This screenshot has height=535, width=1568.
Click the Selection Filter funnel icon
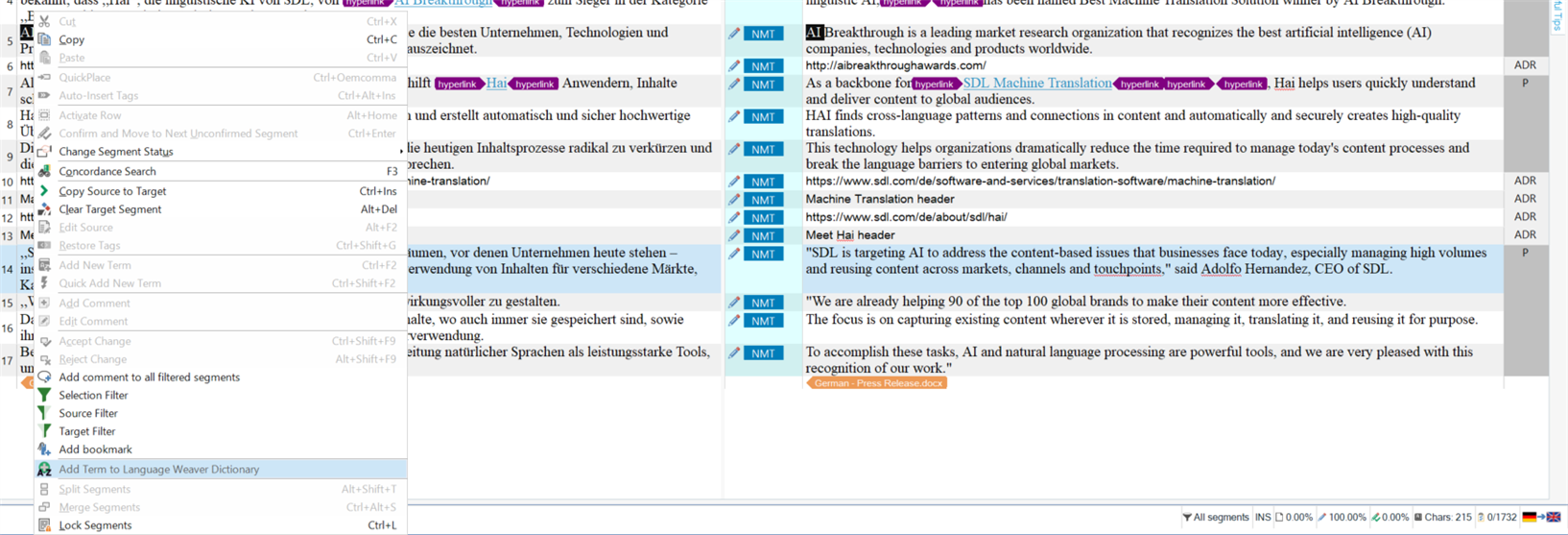pos(44,395)
